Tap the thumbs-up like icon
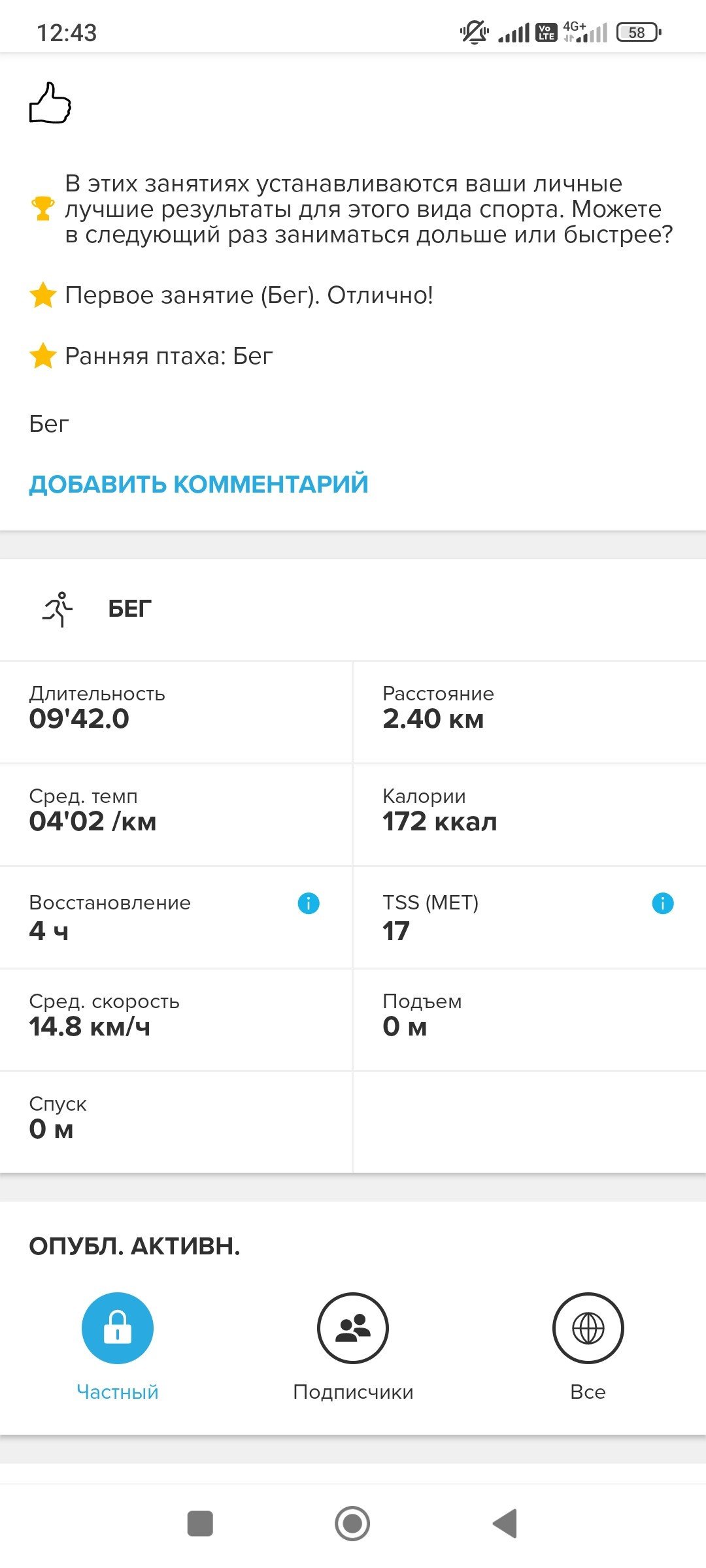Image resolution: width=706 pixels, height=1568 pixels. (x=50, y=103)
